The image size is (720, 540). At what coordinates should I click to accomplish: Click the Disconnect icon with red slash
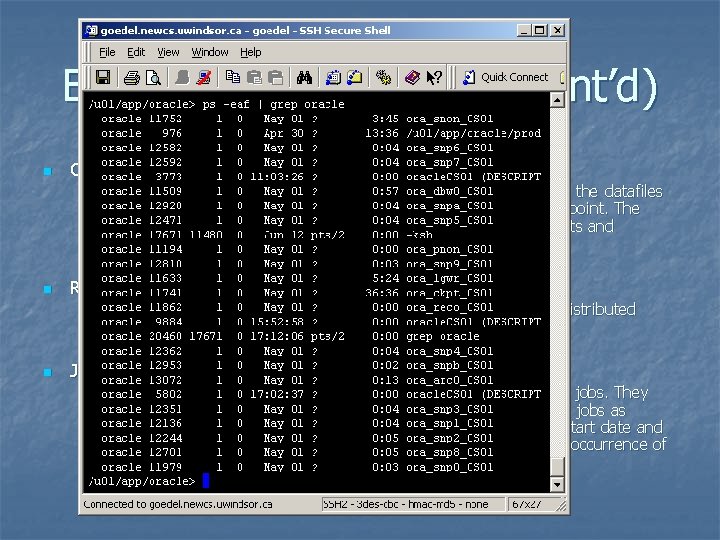[x=203, y=77]
